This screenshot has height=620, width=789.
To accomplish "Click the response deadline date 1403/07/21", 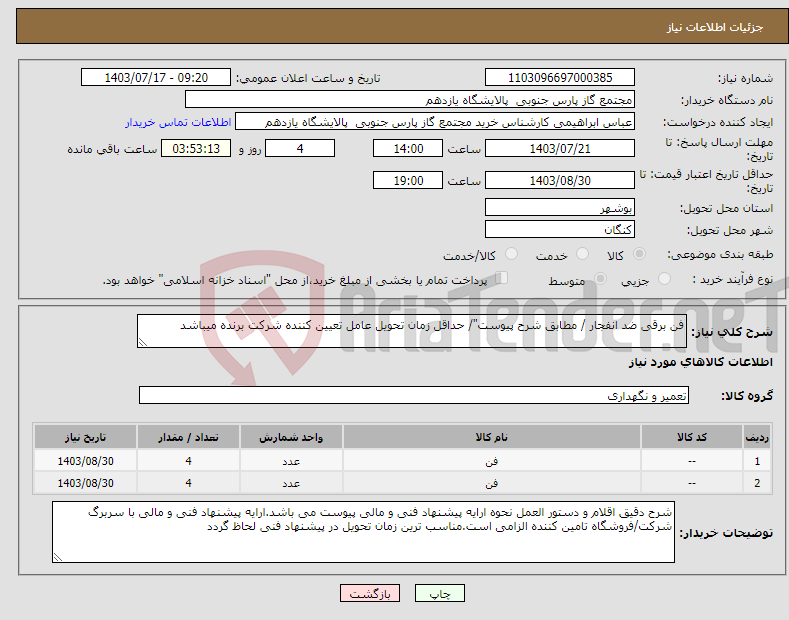I will click(x=560, y=148).
